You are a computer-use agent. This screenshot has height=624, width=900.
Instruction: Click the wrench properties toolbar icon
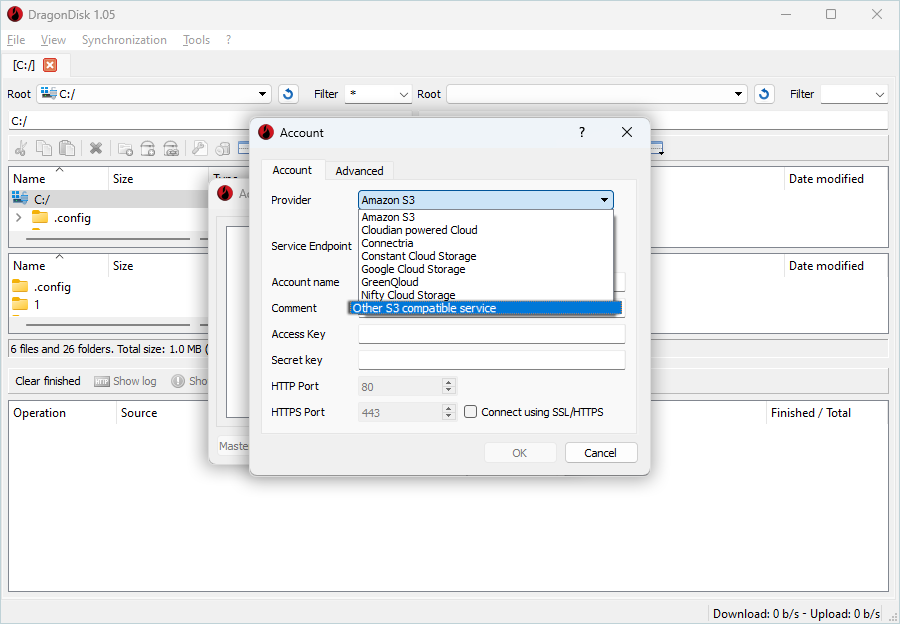click(x=199, y=149)
